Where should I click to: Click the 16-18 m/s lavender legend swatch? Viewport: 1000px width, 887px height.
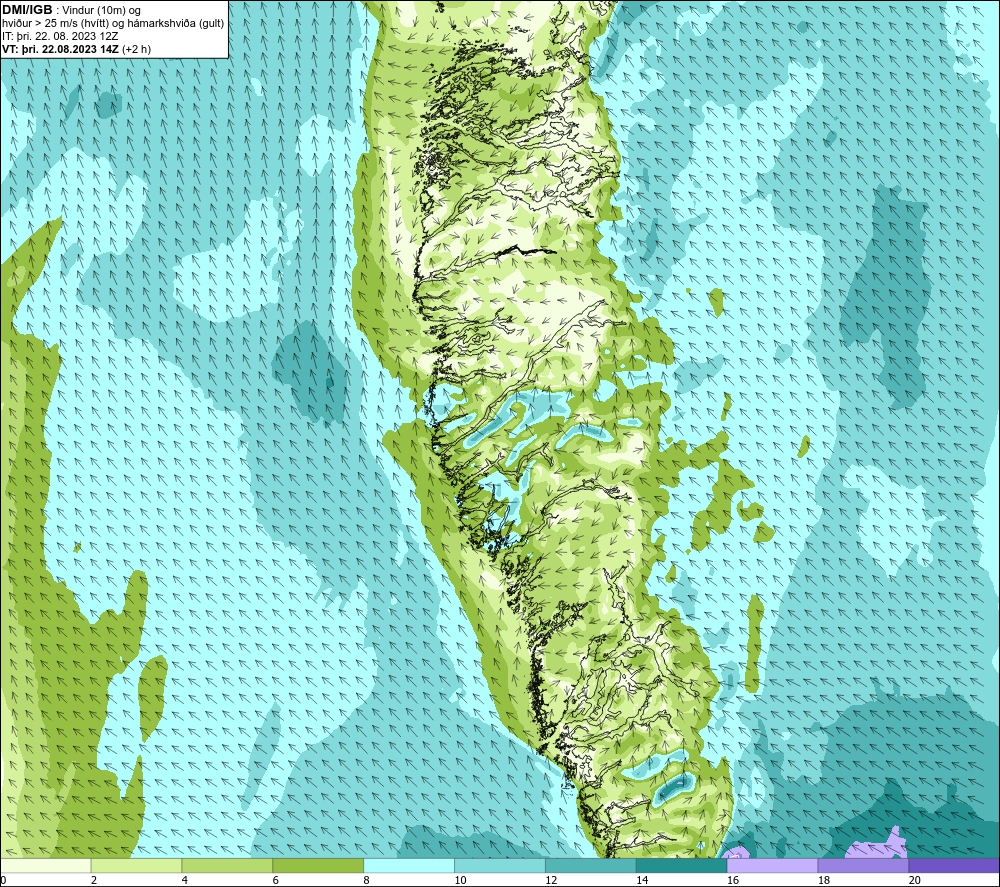pos(772,866)
